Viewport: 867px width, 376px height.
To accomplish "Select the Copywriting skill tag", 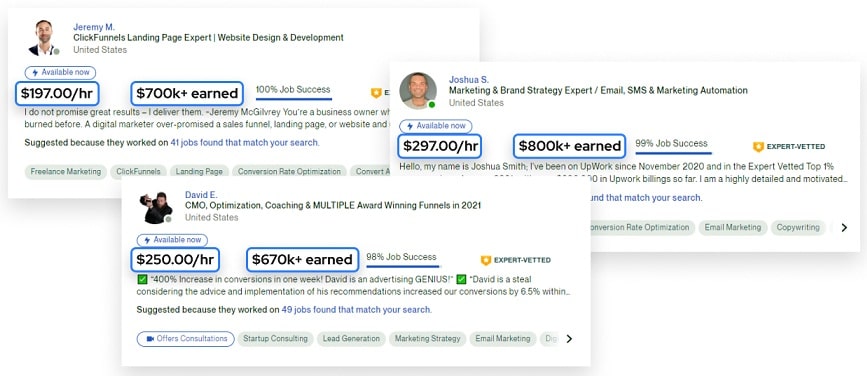I will pyautogui.click(x=797, y=227).
